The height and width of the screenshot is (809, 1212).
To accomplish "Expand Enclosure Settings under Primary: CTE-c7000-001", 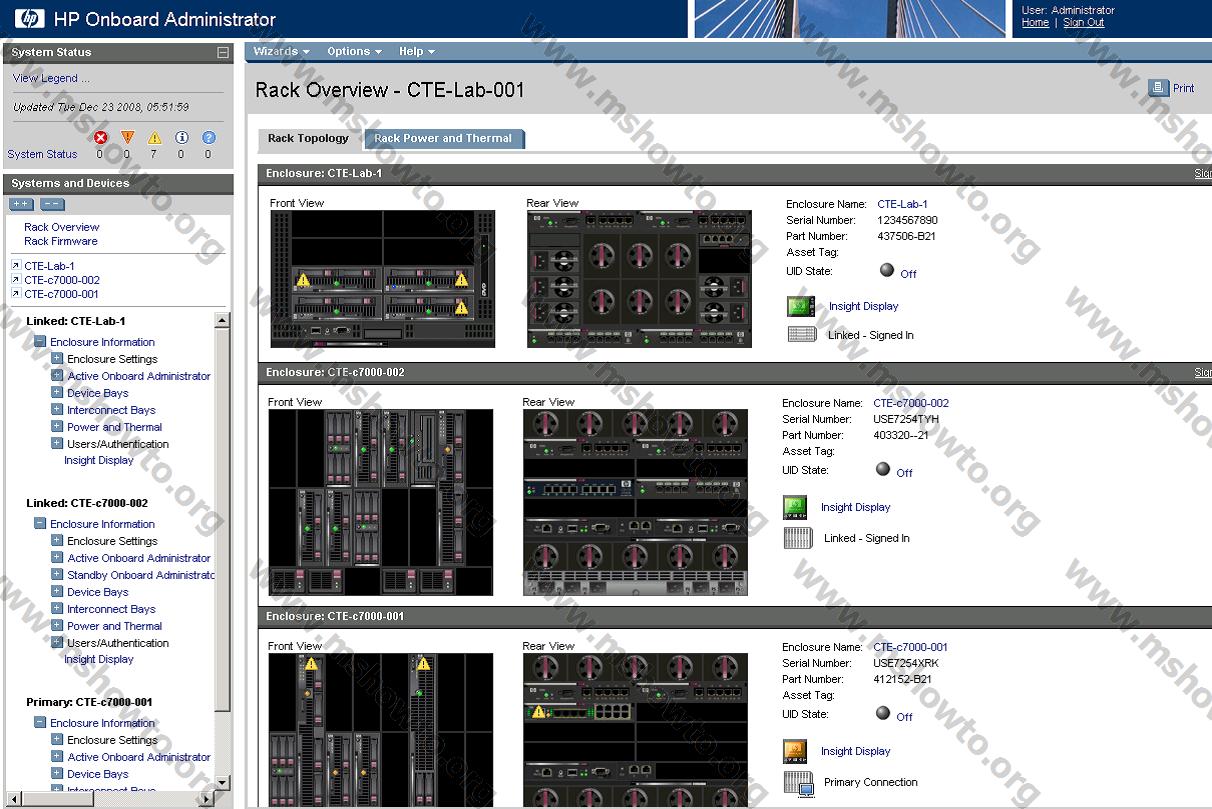I will [x=57, y=740].
